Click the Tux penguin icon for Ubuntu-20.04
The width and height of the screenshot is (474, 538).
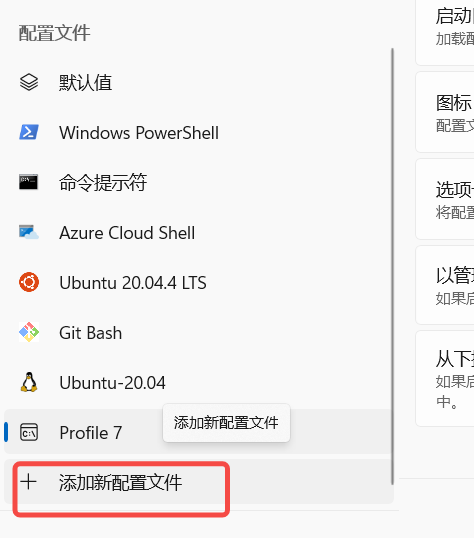(x=29, y=382)
